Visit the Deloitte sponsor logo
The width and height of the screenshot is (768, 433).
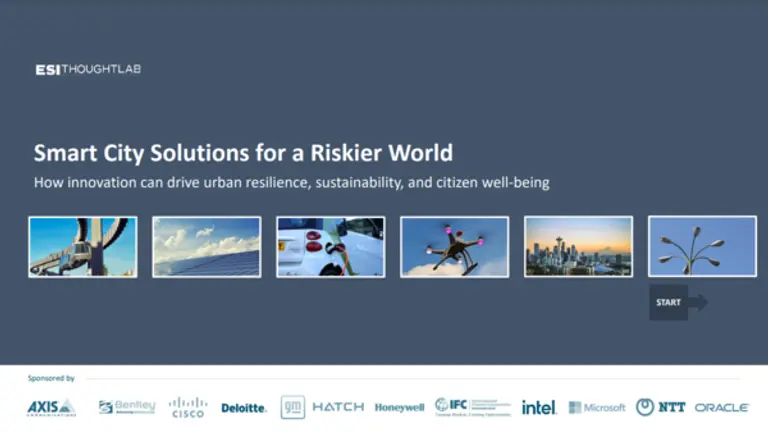click(x=244, y=408)
